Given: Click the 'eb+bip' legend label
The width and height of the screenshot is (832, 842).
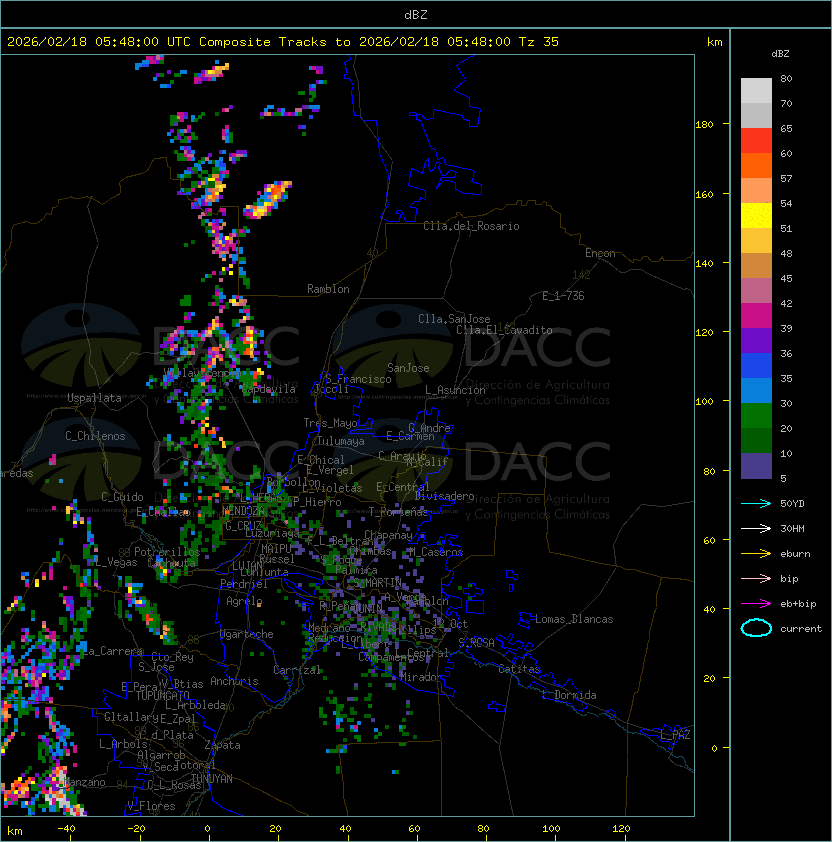Looking at the screenshot, I should [x=798, y=604].
